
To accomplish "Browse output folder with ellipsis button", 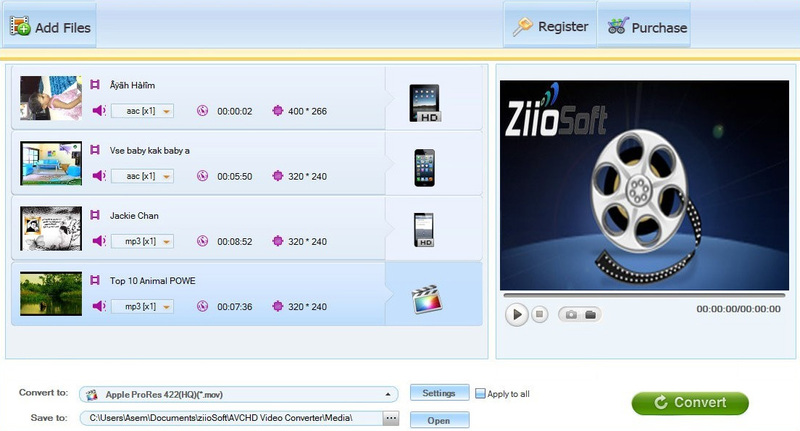I will (x=391, y=418).
